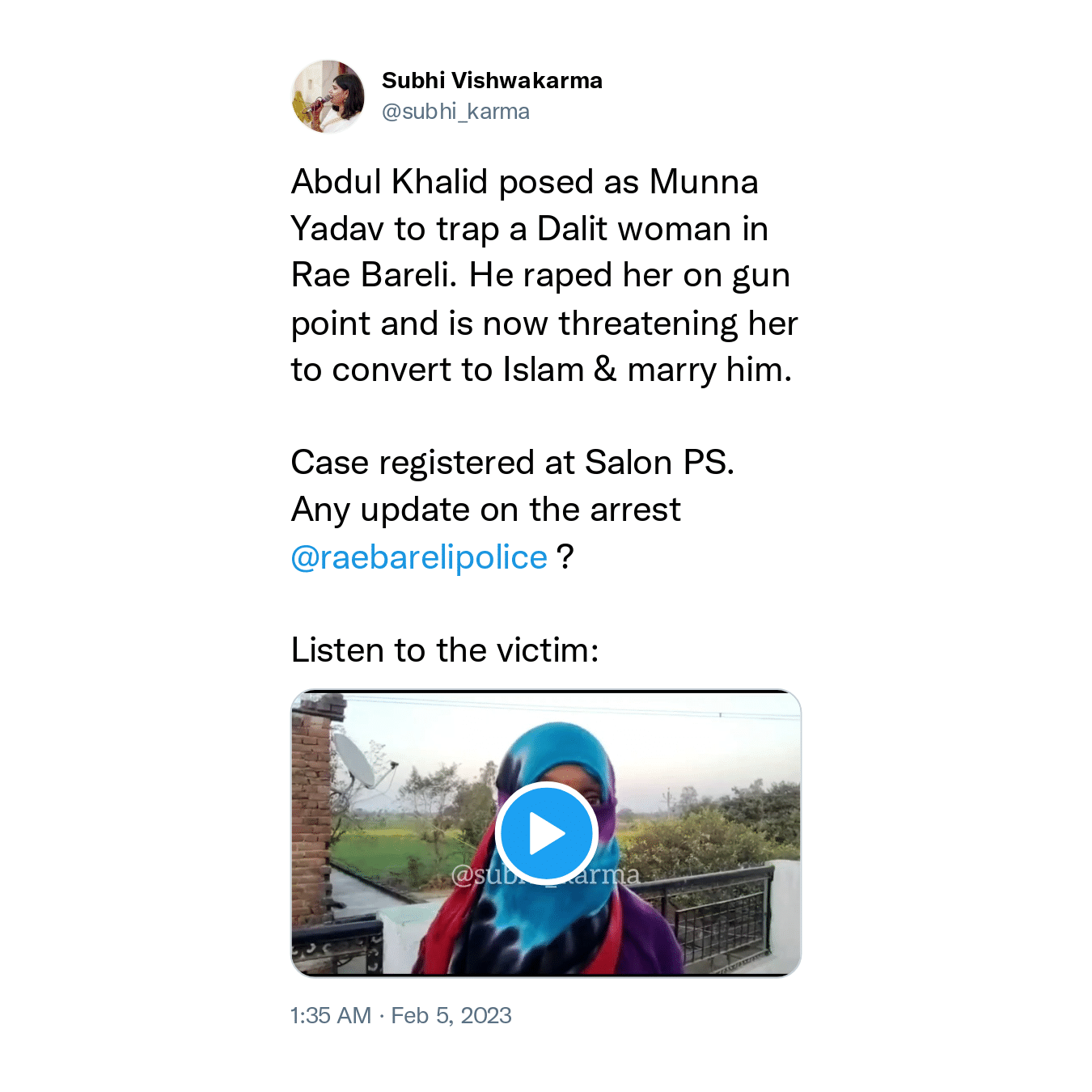Click the words 'Abdul Khalid' in tweet

click(390, 182)
